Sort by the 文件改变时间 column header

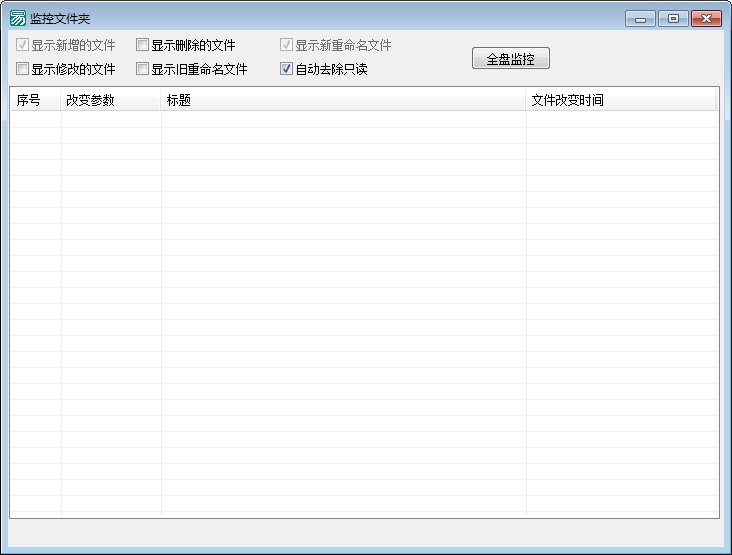[621, 100]
